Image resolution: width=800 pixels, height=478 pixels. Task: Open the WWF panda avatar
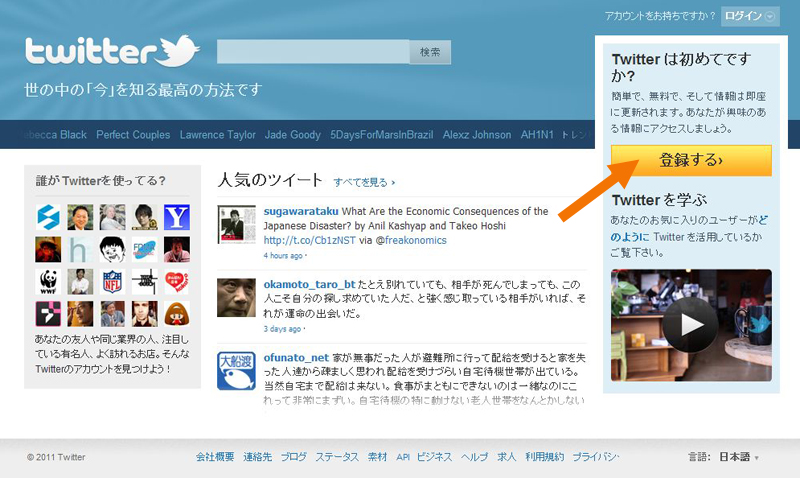click(48, 282)
